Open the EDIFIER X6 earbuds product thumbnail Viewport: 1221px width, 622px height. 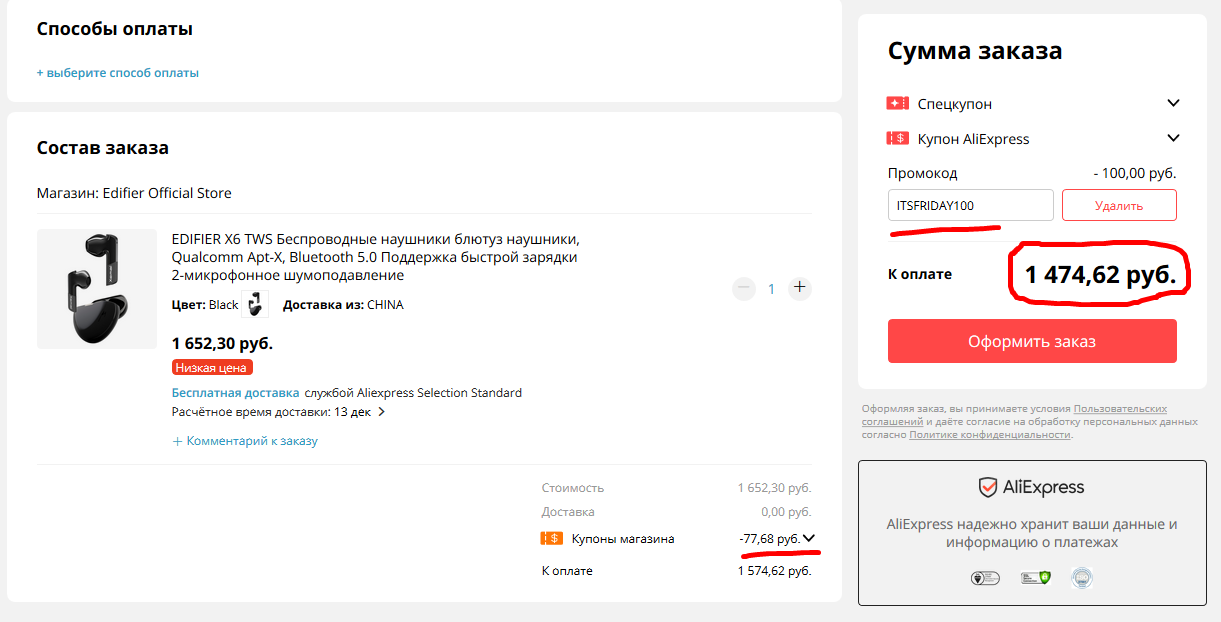click(x=96, y=289)
